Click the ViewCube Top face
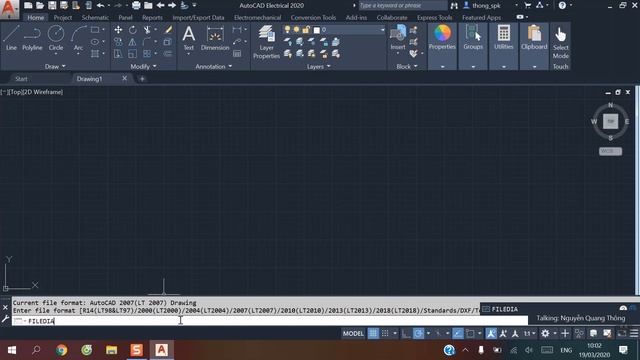The image size is (640, 360). [x=611, y=121]
